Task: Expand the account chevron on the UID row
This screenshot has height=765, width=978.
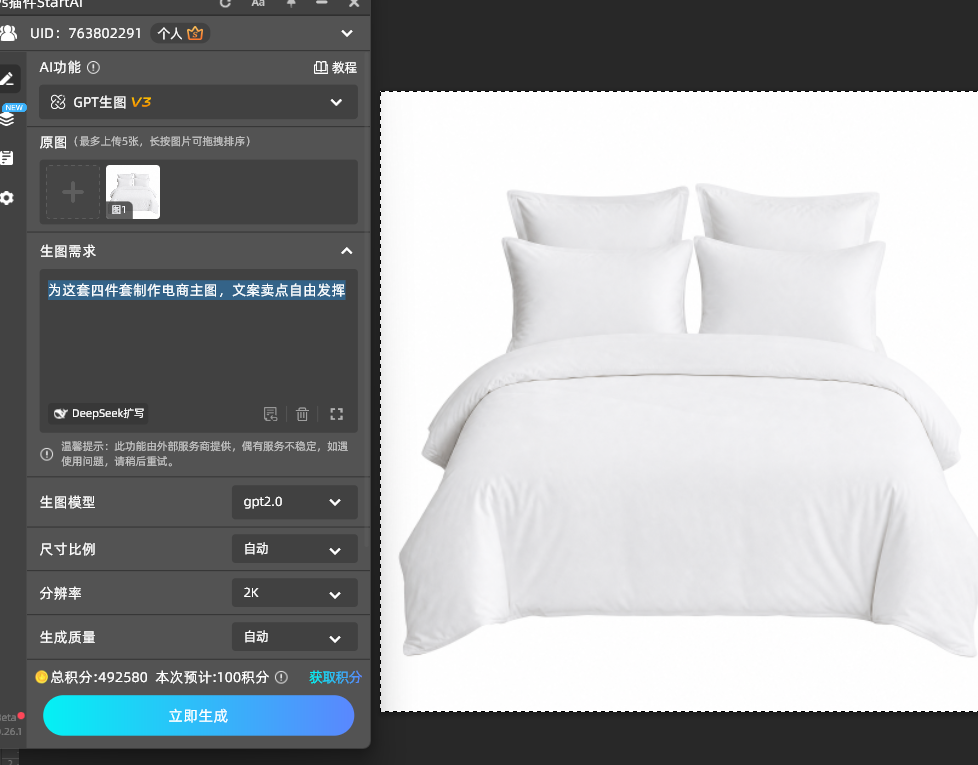Action: [347, 33]
